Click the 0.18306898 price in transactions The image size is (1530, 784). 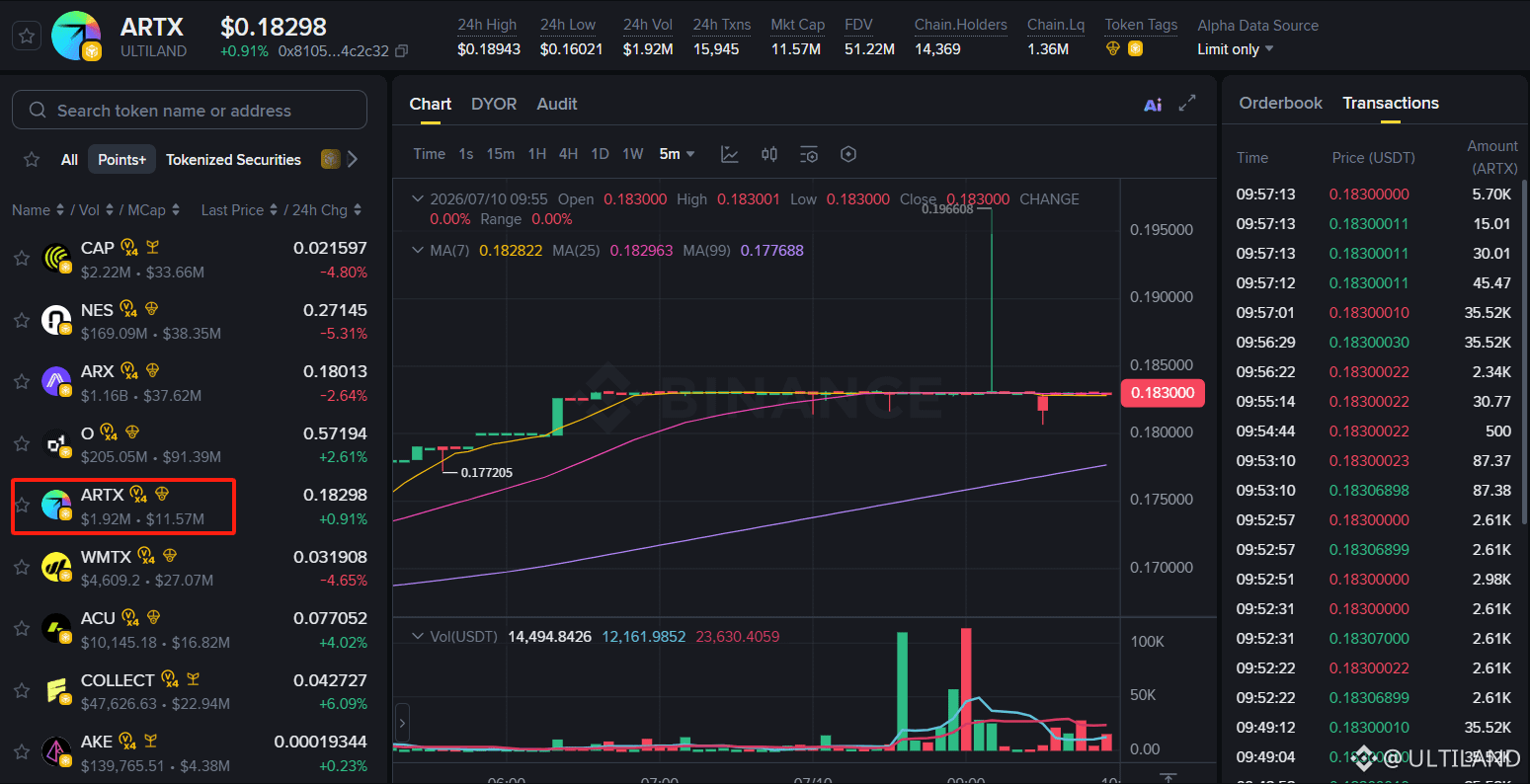tap(1369, 490)
